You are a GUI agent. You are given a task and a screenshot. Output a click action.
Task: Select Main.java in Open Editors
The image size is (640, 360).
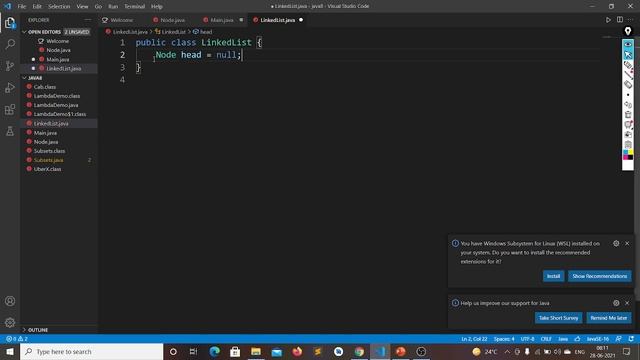pos(59,59)
